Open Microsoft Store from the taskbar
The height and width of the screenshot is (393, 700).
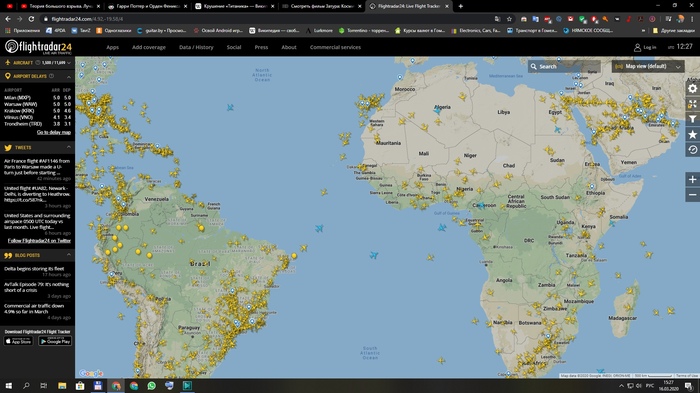tap(80, 385)
